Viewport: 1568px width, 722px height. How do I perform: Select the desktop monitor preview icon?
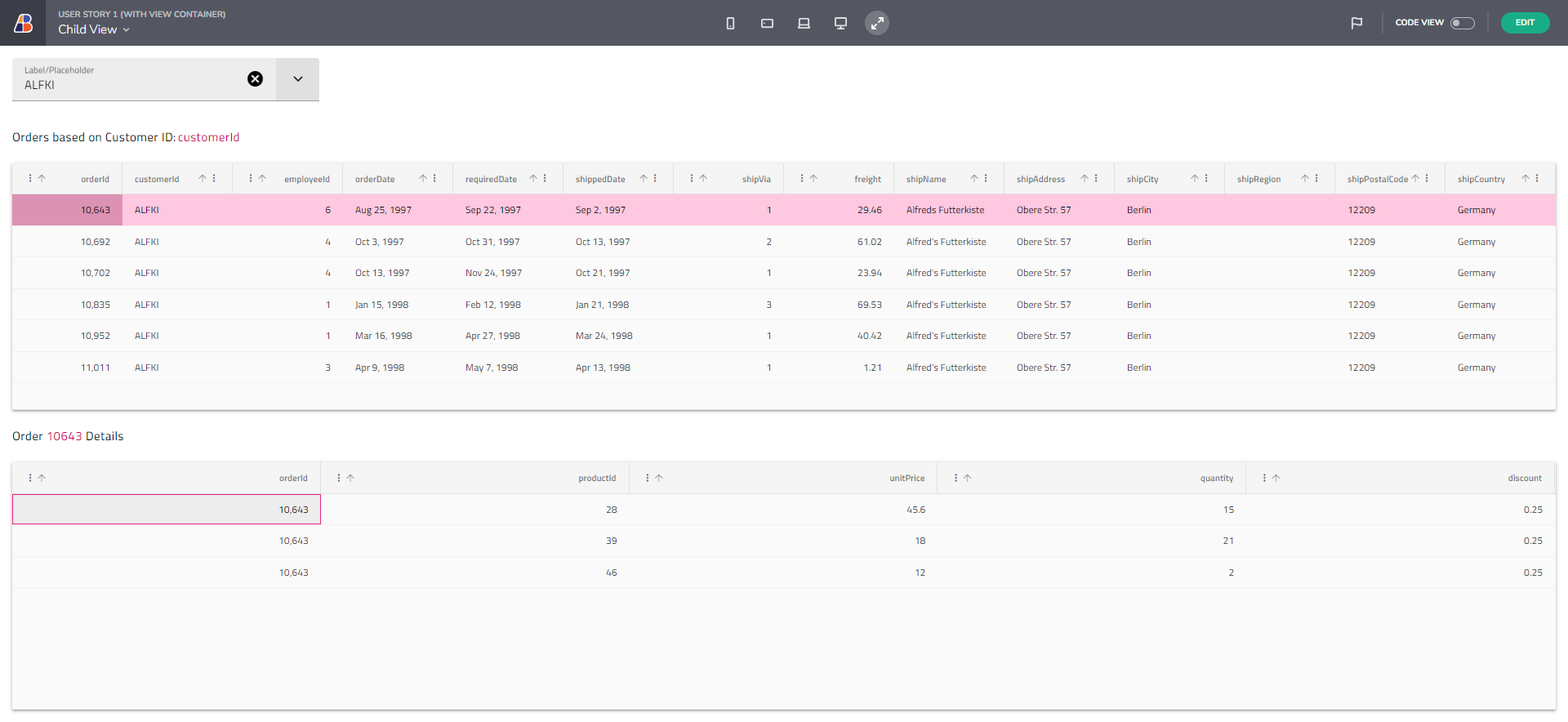click(x=840, y=23)
